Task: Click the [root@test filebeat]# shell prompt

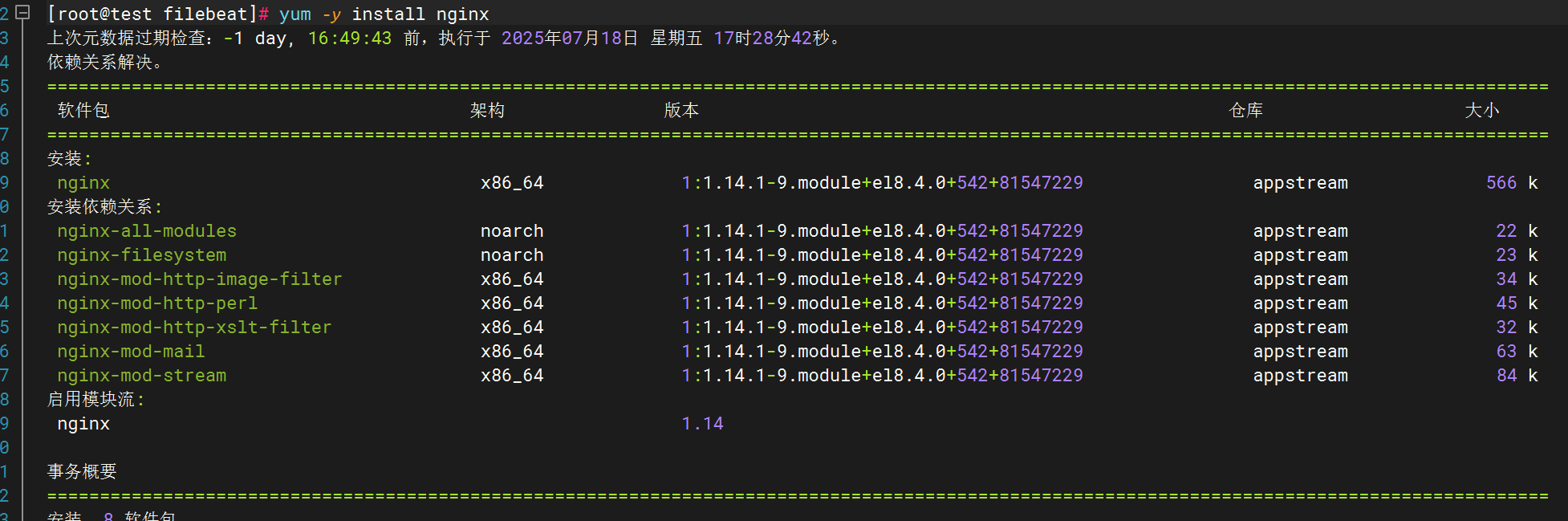Action: pyautogui.click(x=158, y=14)
